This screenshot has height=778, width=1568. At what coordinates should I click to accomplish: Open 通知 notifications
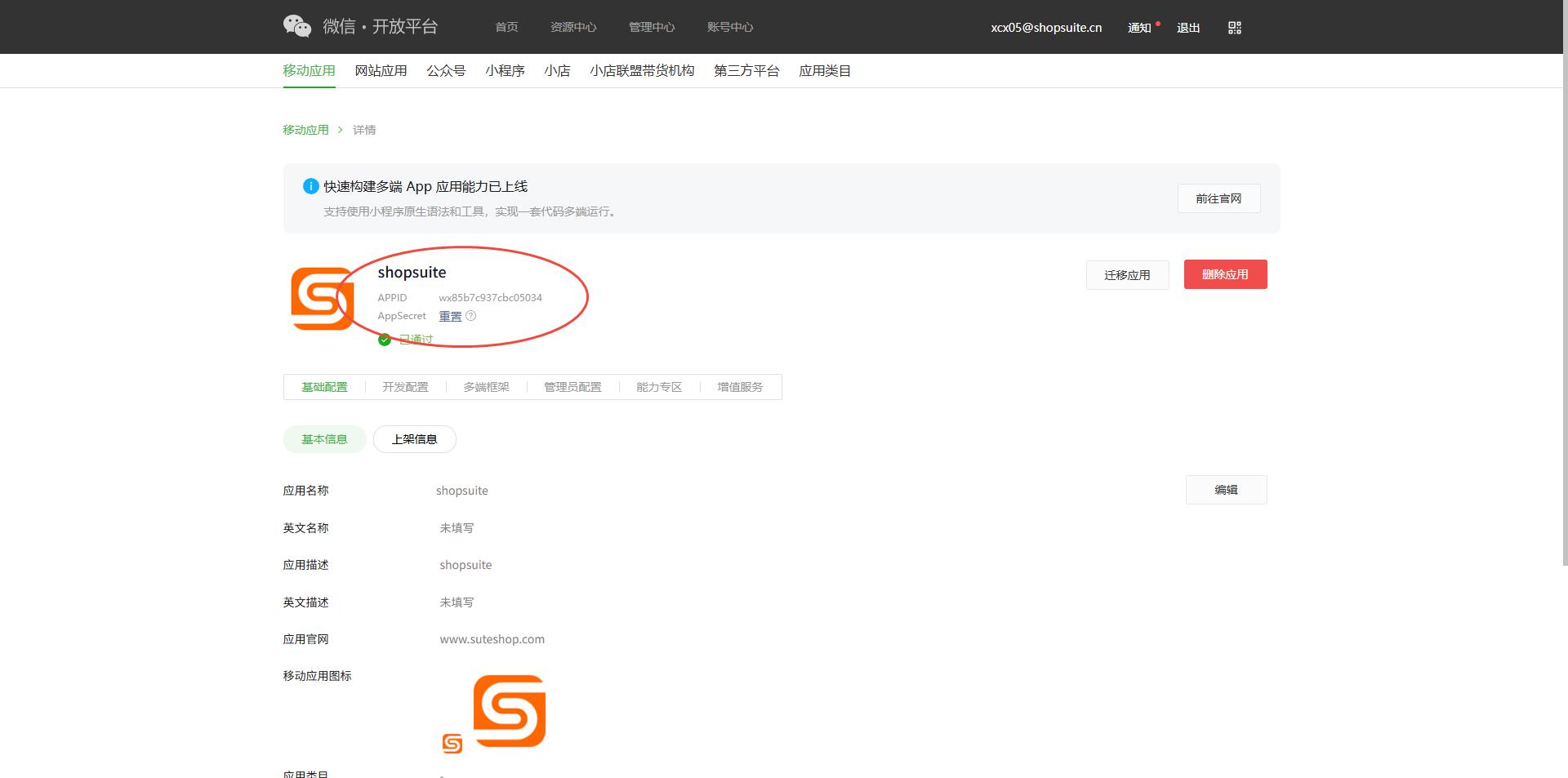pos(1139,28)
